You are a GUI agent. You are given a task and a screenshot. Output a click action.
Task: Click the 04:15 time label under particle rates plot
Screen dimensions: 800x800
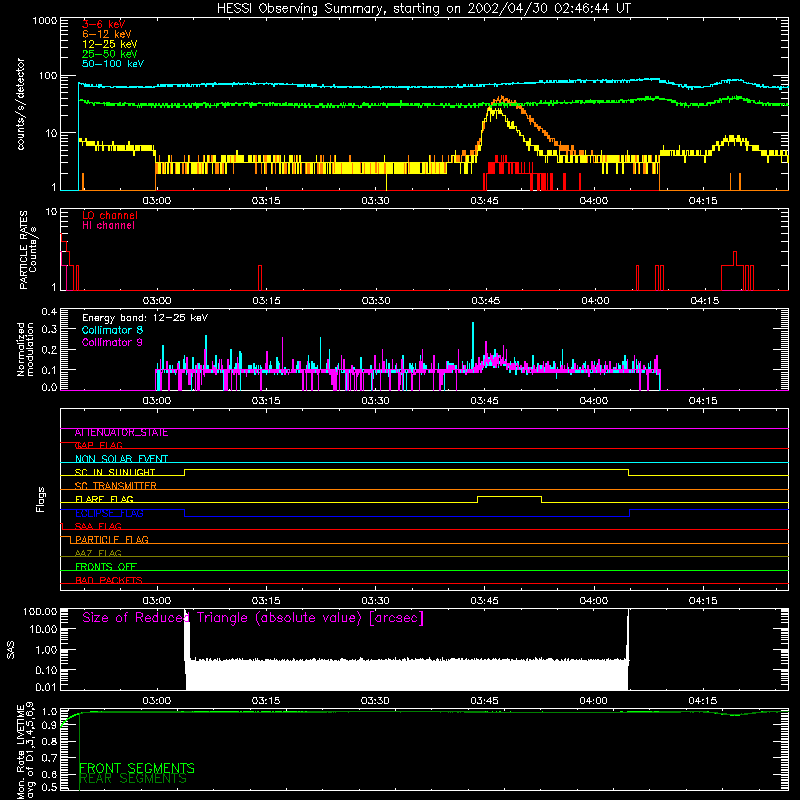pos(705,301)
